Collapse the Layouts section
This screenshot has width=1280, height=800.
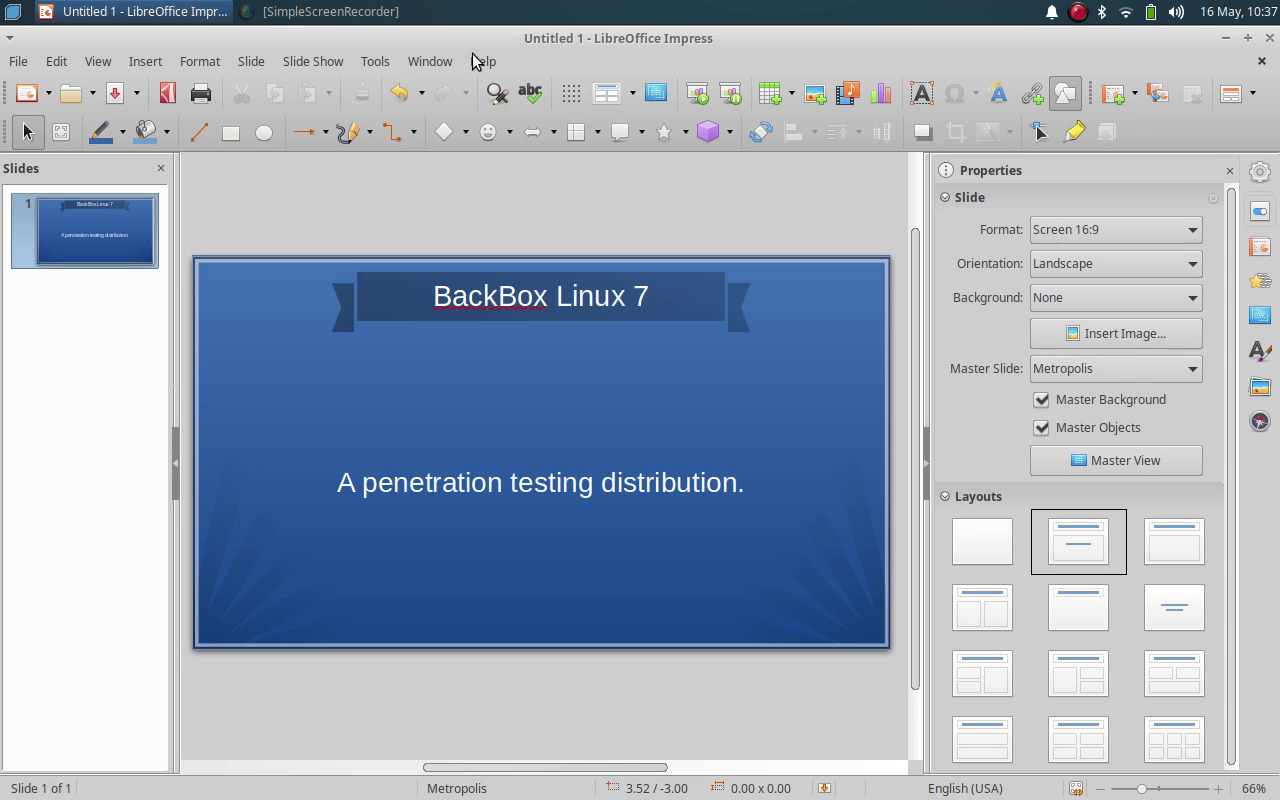pyautogui.click(x=945, y=496)
